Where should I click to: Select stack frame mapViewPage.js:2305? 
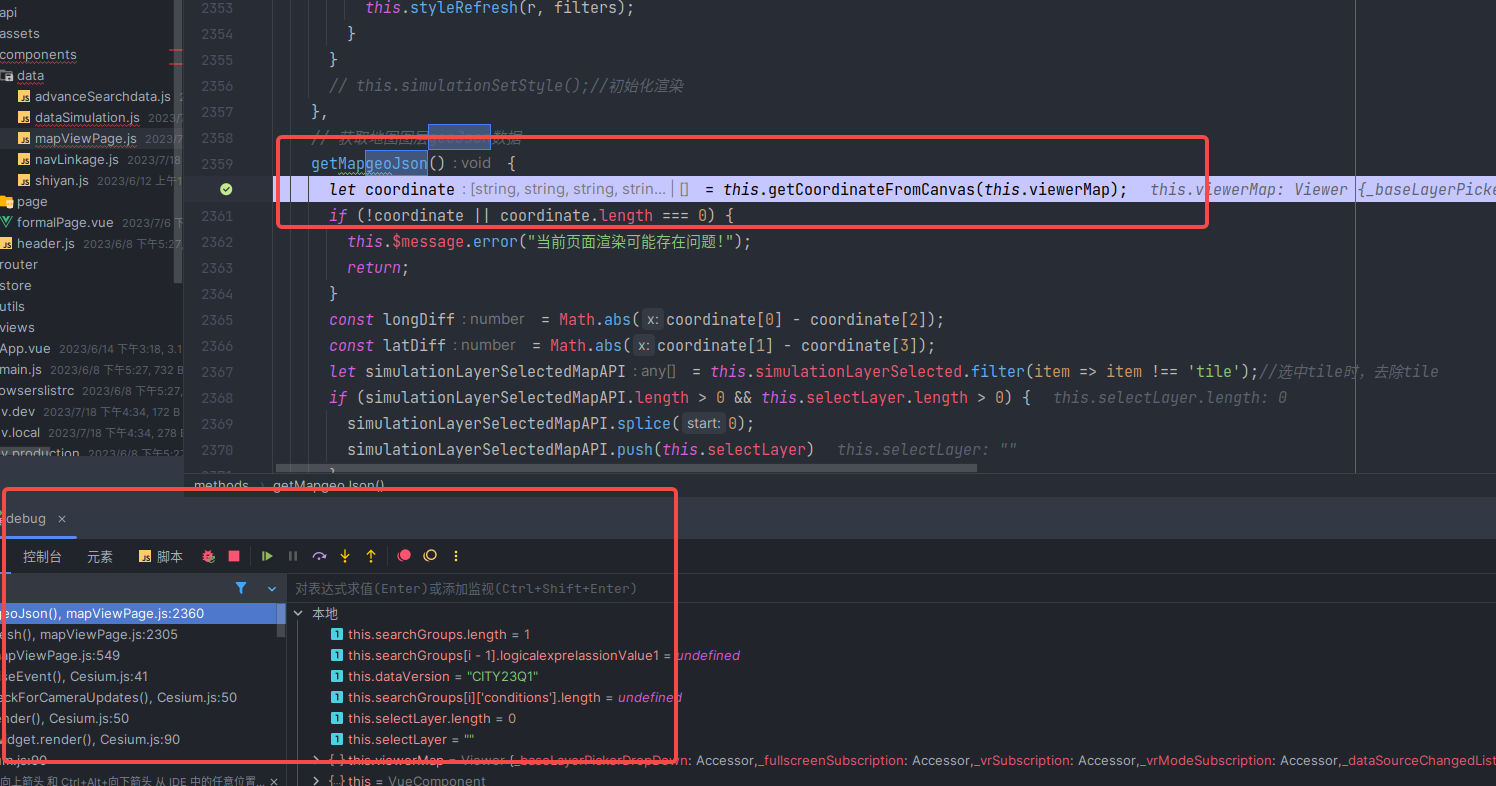(138, 635)
